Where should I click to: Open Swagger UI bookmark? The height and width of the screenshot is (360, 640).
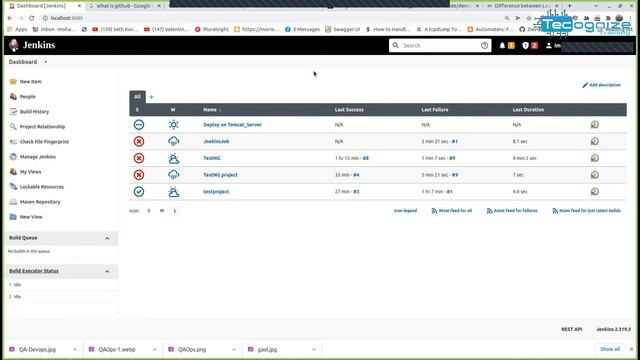(x=342, y=29)
